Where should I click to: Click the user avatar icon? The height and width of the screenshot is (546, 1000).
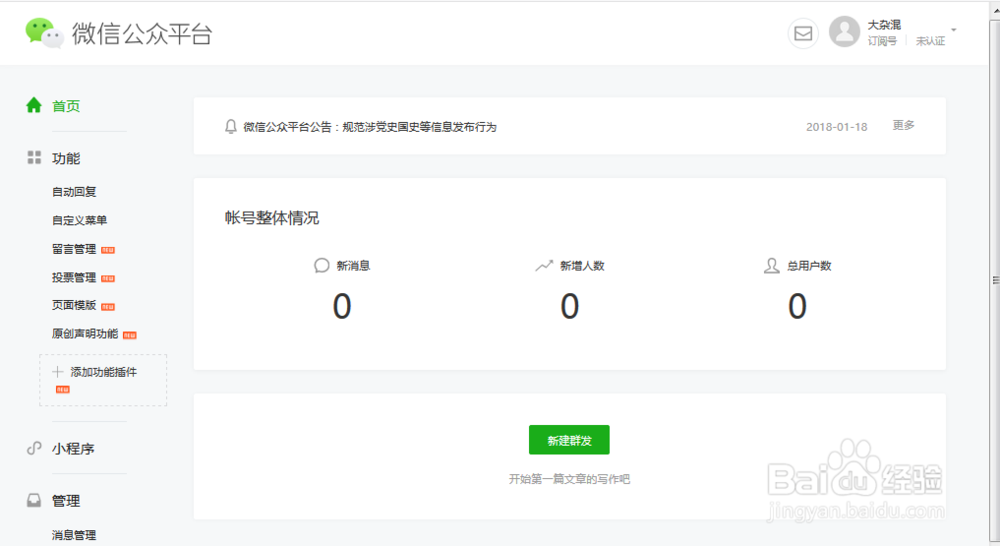844,32
